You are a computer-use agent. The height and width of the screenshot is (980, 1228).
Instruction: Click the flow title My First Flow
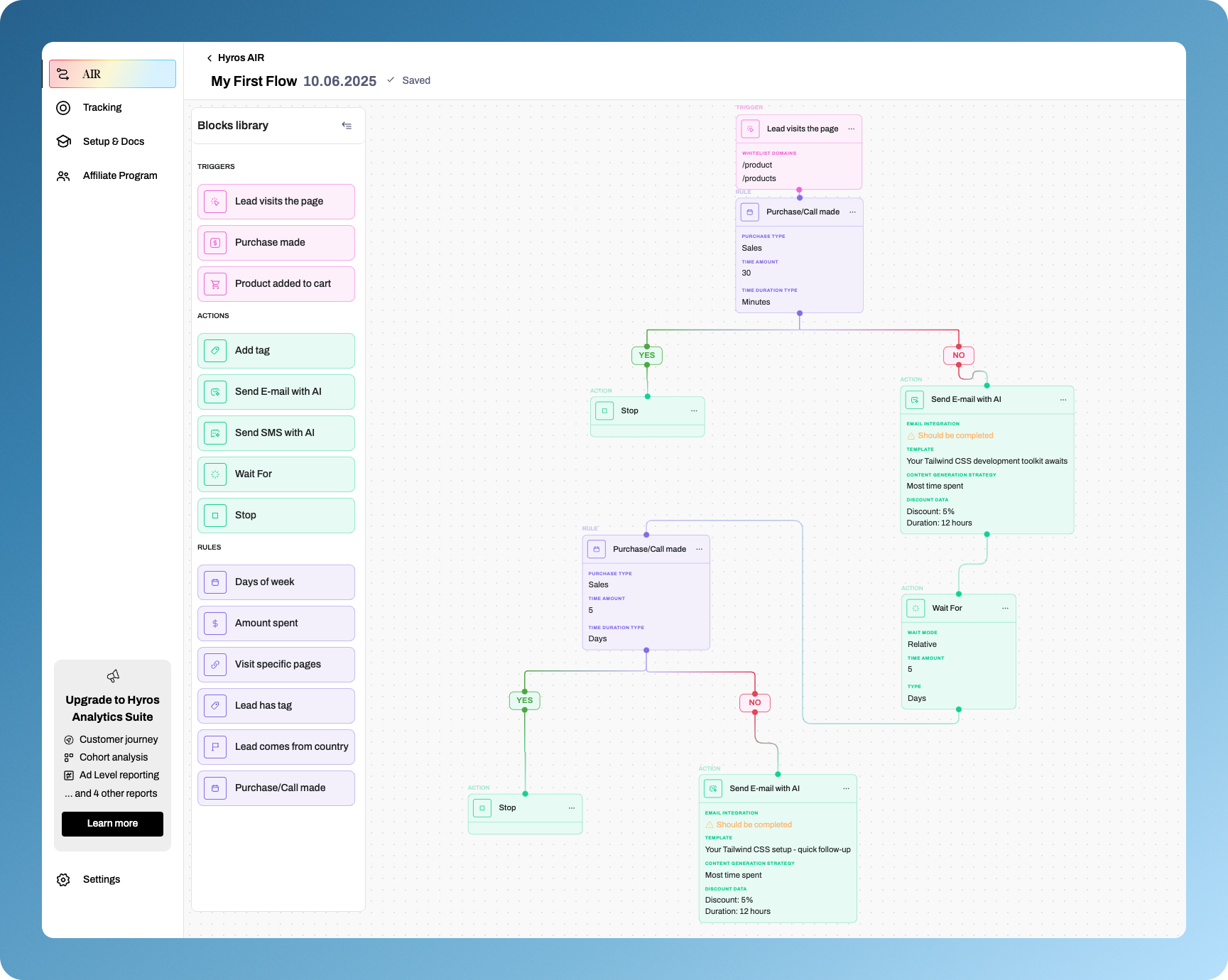pos(254,81)
